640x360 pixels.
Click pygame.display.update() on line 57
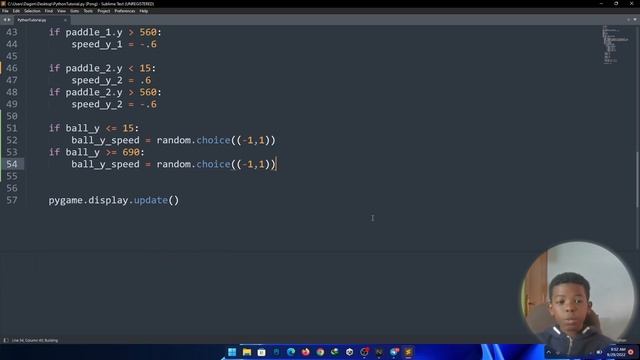[114, 200]
